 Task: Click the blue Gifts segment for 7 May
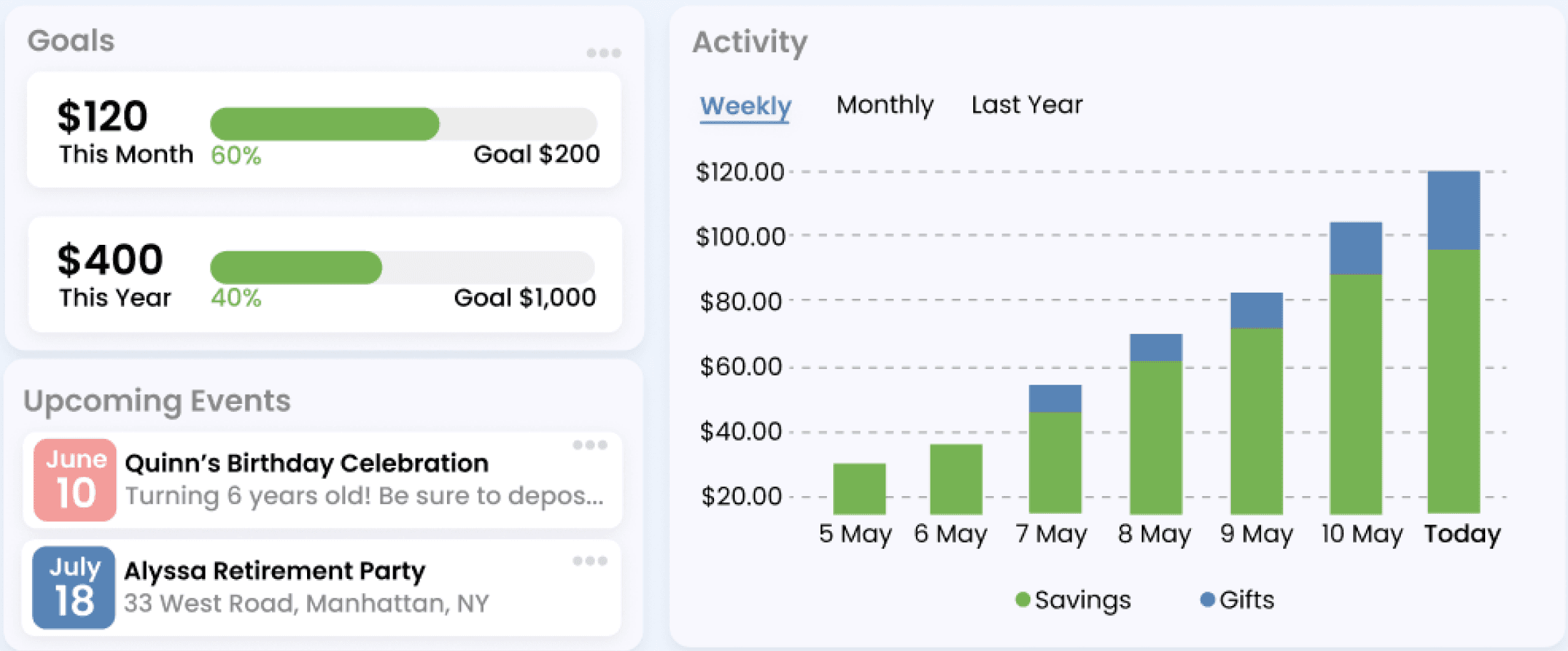point(1055,398)
